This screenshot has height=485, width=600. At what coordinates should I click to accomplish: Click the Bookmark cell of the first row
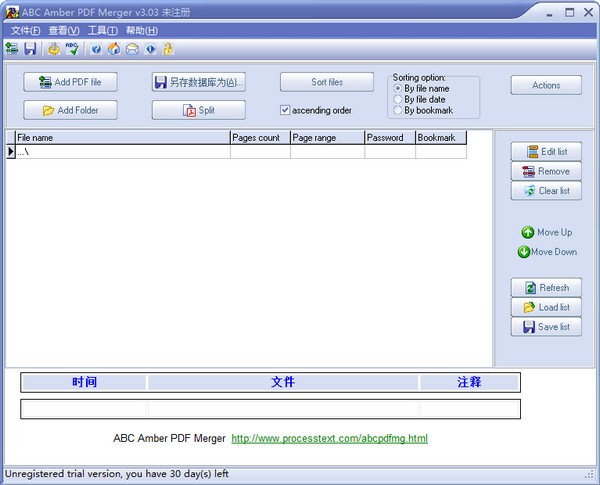coord(441,152)
